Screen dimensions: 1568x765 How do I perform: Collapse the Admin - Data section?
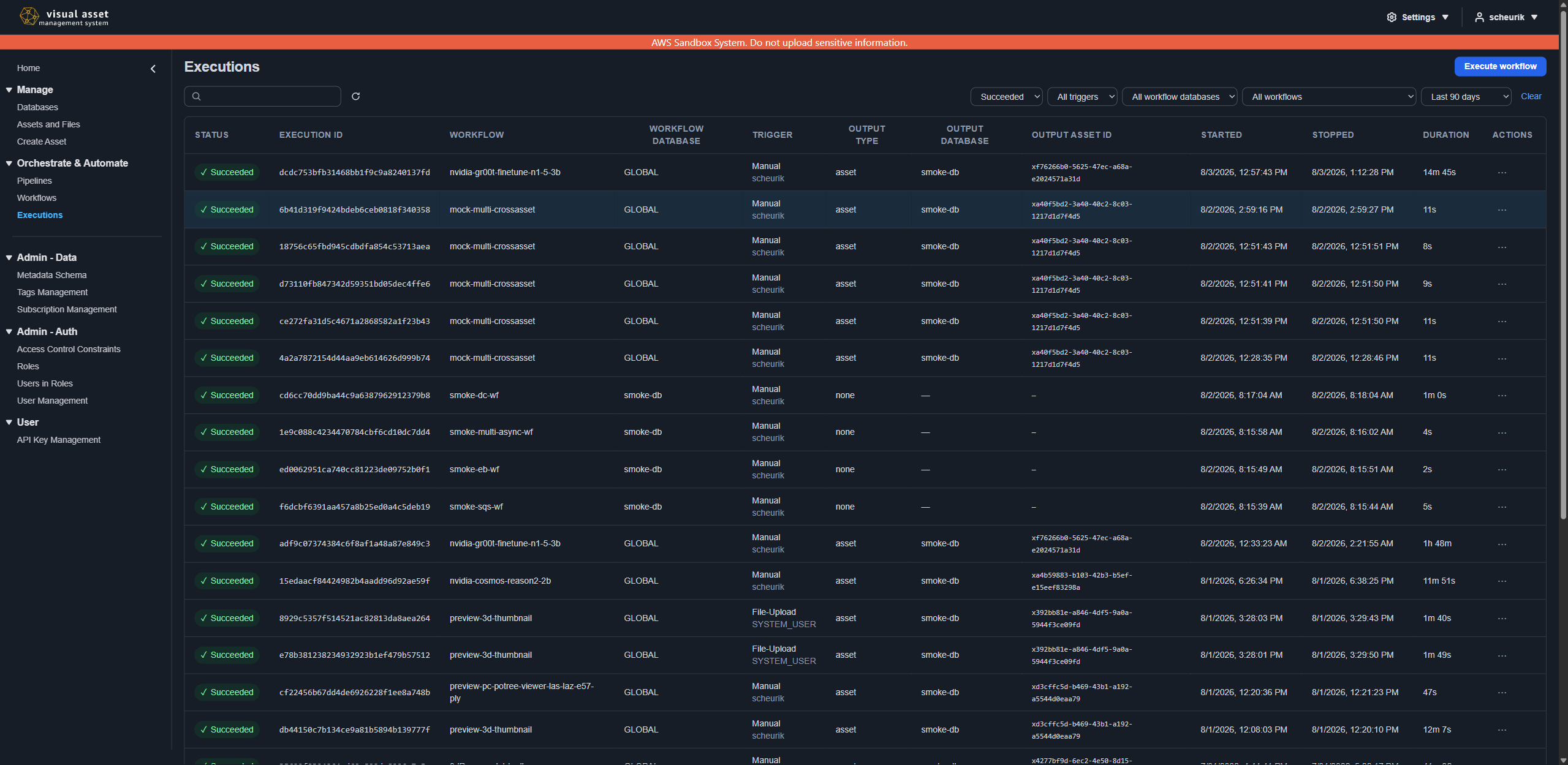pos(9,257)
